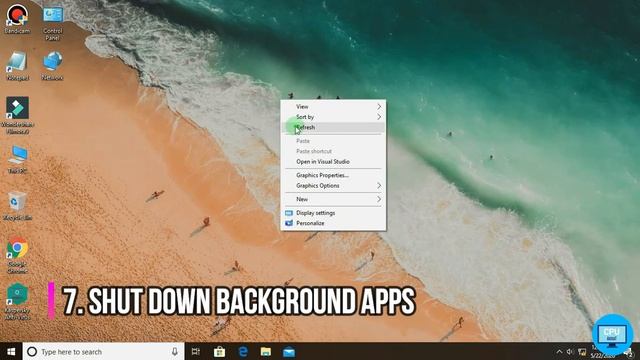Launch Microsoft Edge from the taskbar
Screen dimensions: 640x360
(x=243, y=351)
